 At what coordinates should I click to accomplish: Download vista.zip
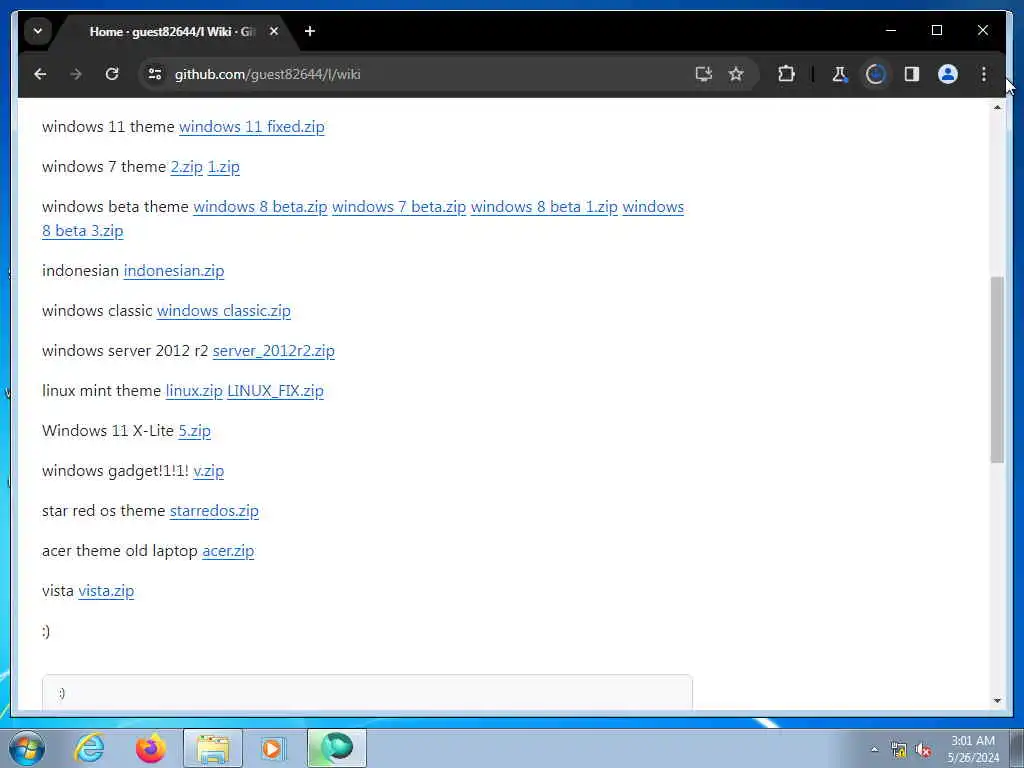coord(106,591)
